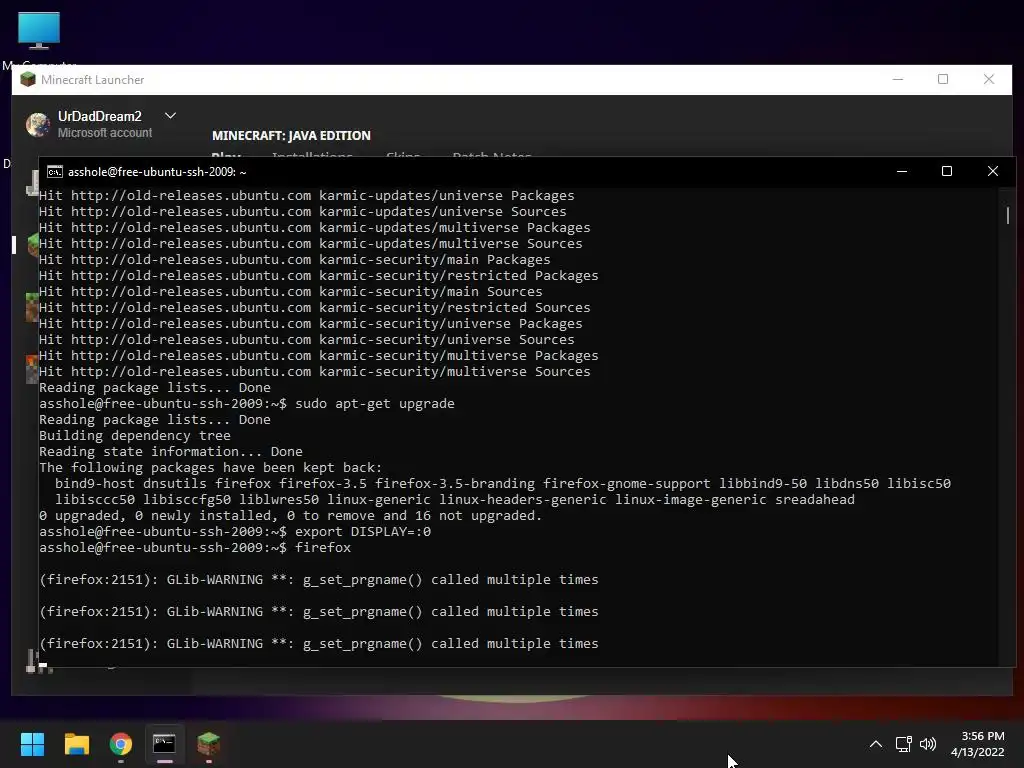1024x768 pixels.
Task: Click the terminal title 'asshole@free-ubuntu-ssh-2009: ~'
Action: pyautogui.click(x=157, y=172)
